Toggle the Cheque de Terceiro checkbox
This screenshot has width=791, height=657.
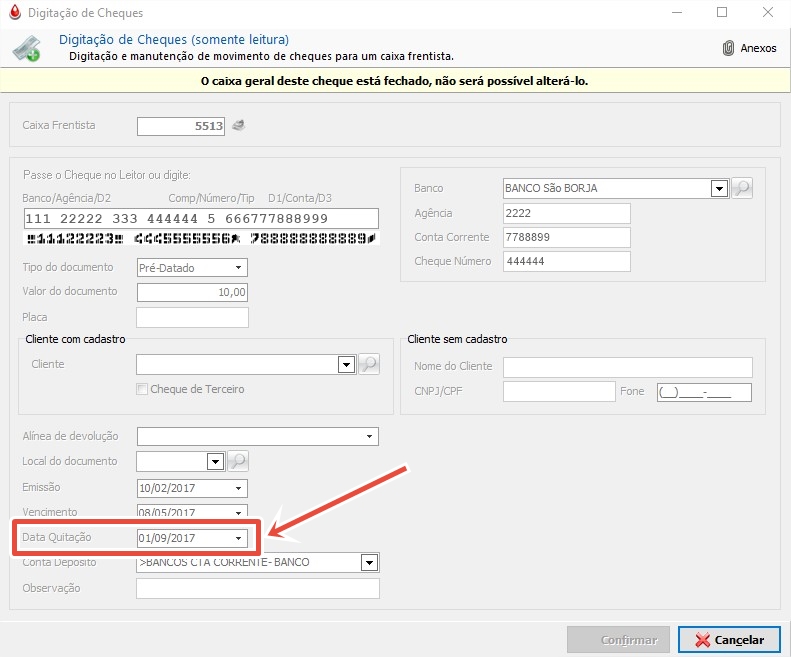(142, 389)
